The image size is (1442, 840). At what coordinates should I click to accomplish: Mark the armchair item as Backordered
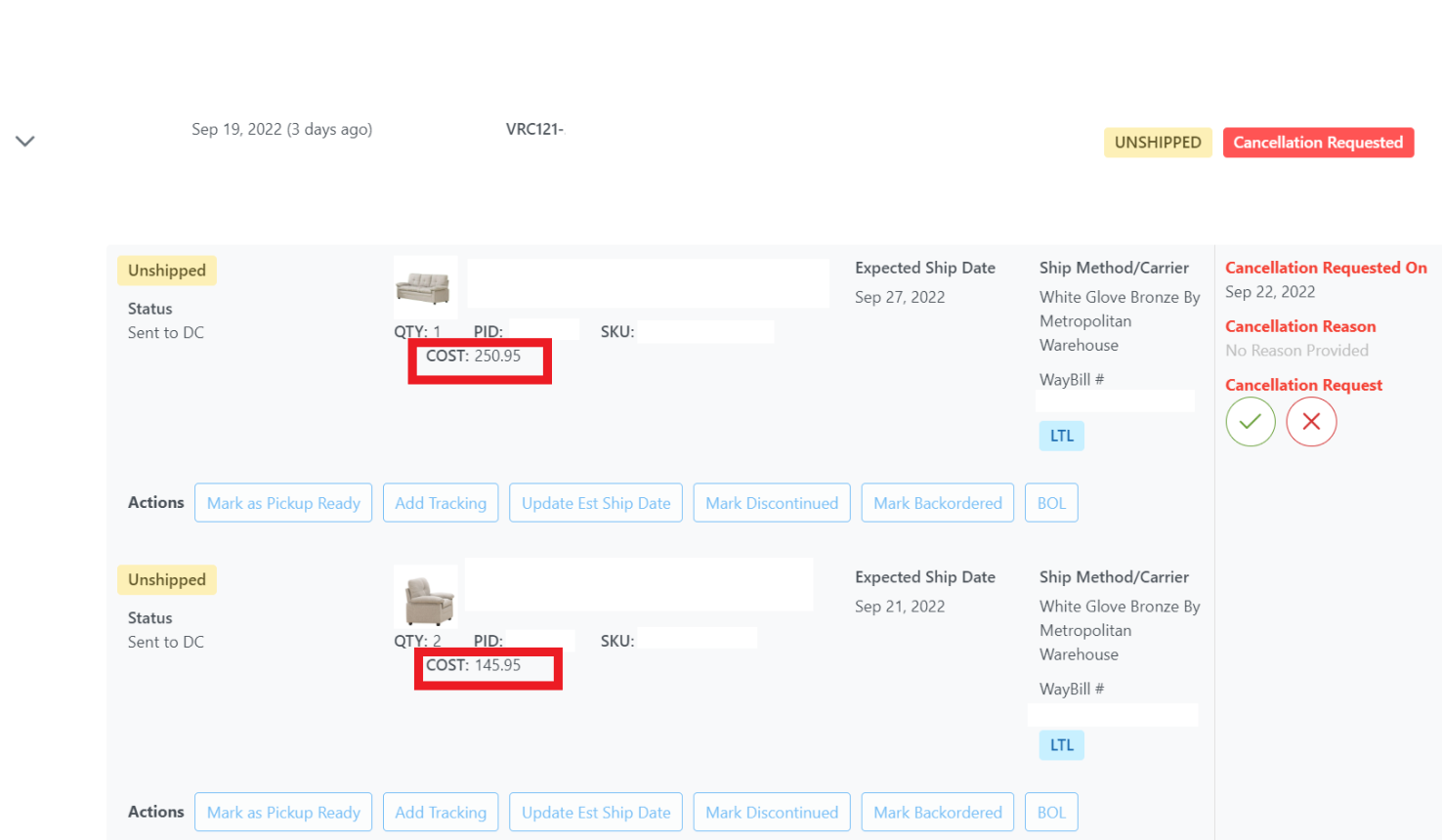pyautogui.click(x=938, y=813)
